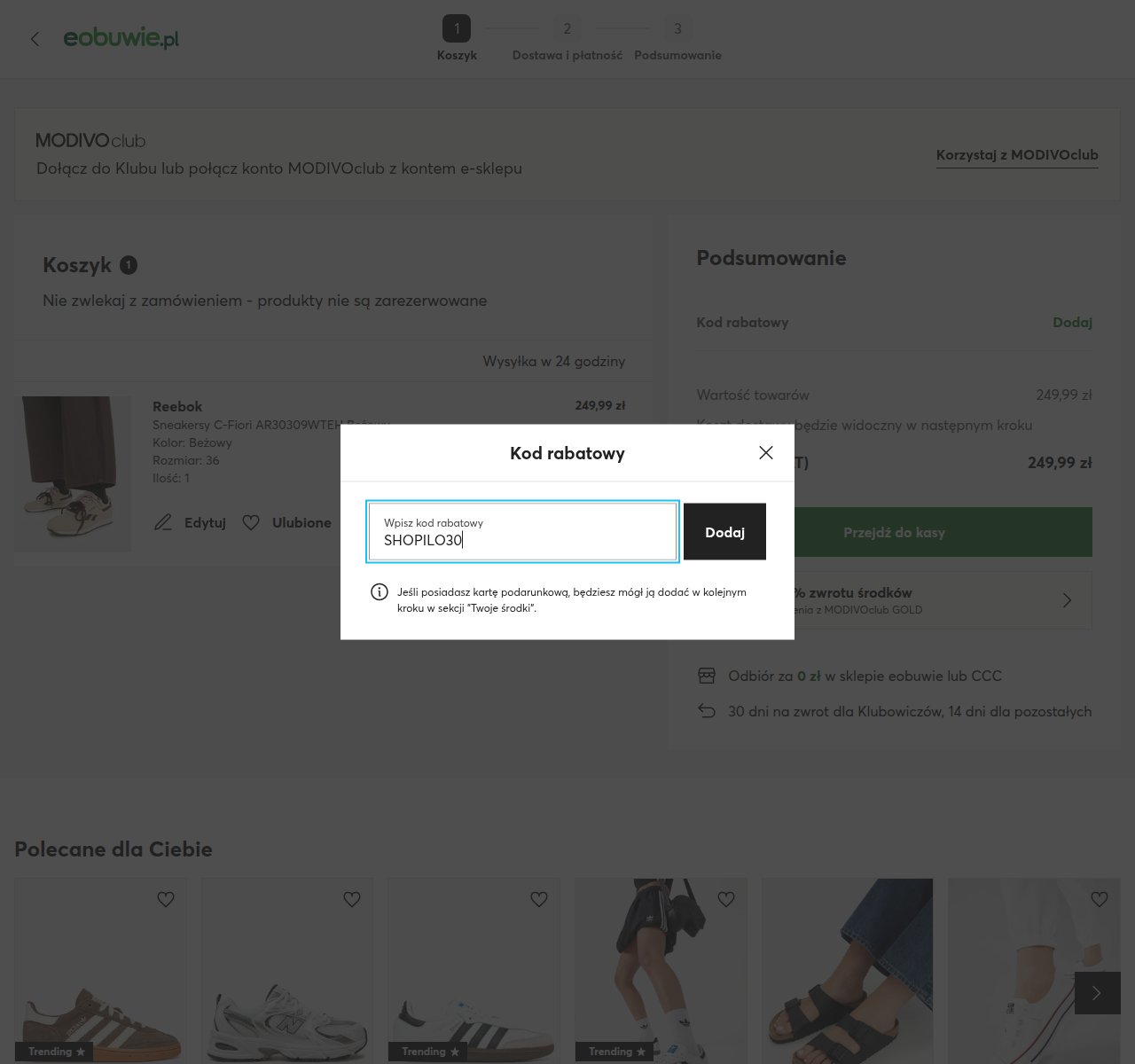Click the info icon in discount dialog
This screenshot has width=1135, height=1064.
pyautogui.click(x=379, y=592)
